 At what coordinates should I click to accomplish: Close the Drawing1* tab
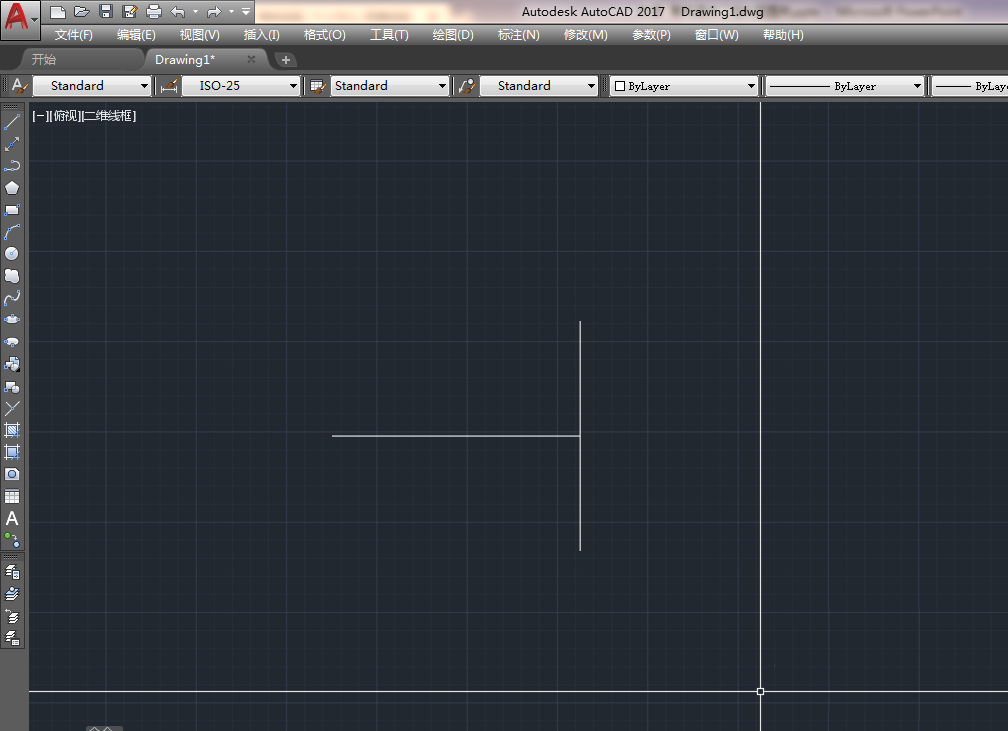pos(251,59)
